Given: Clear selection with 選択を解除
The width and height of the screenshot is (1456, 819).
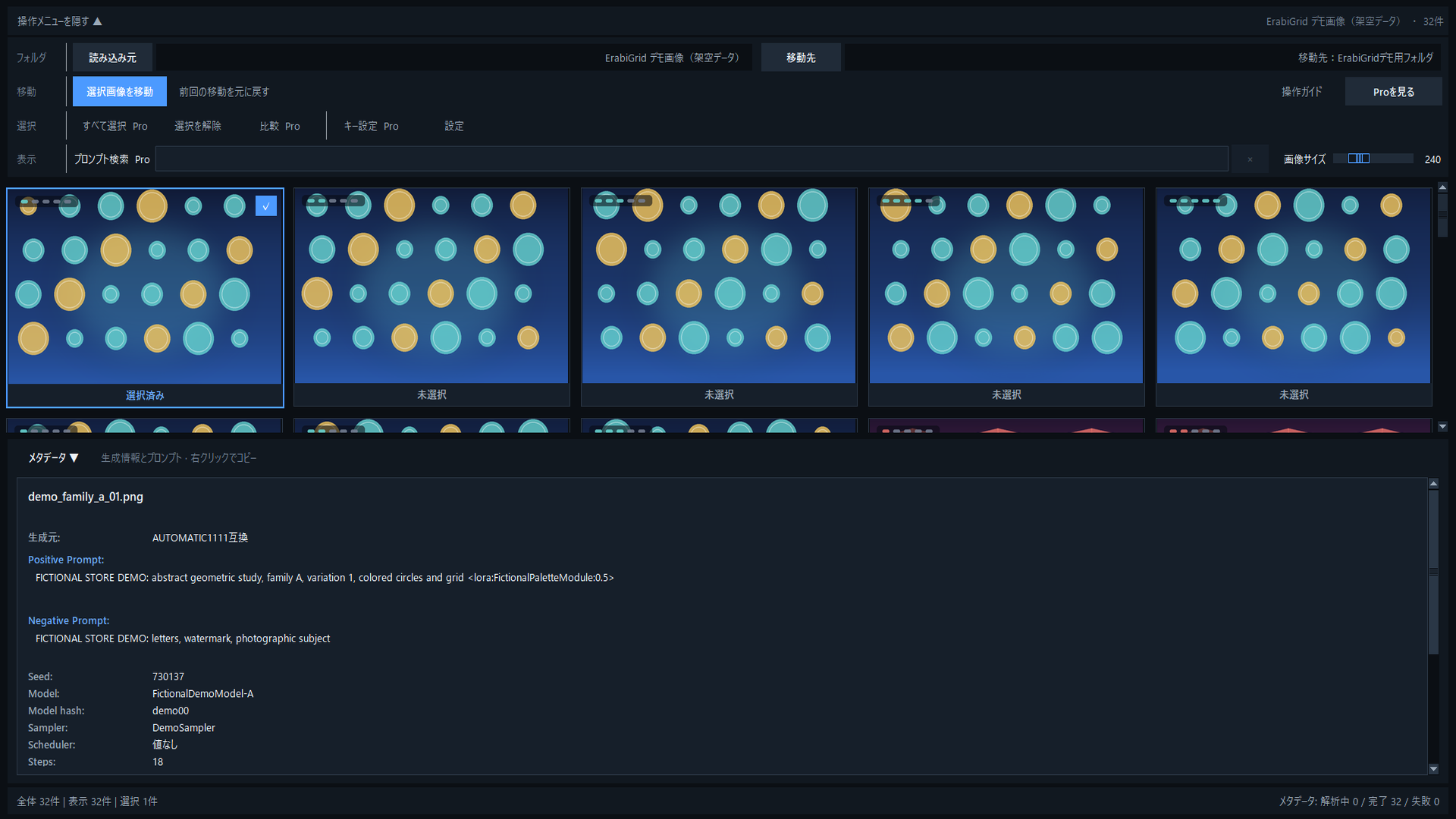Looking at the screenshot, I should [198, 126].
